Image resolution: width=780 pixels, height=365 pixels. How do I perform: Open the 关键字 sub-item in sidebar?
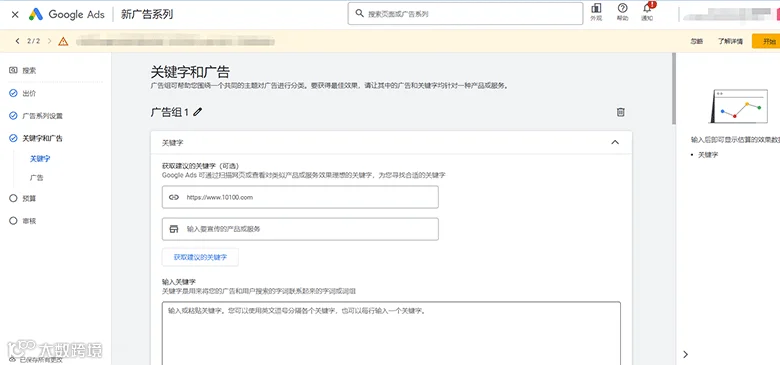(40, 159)
